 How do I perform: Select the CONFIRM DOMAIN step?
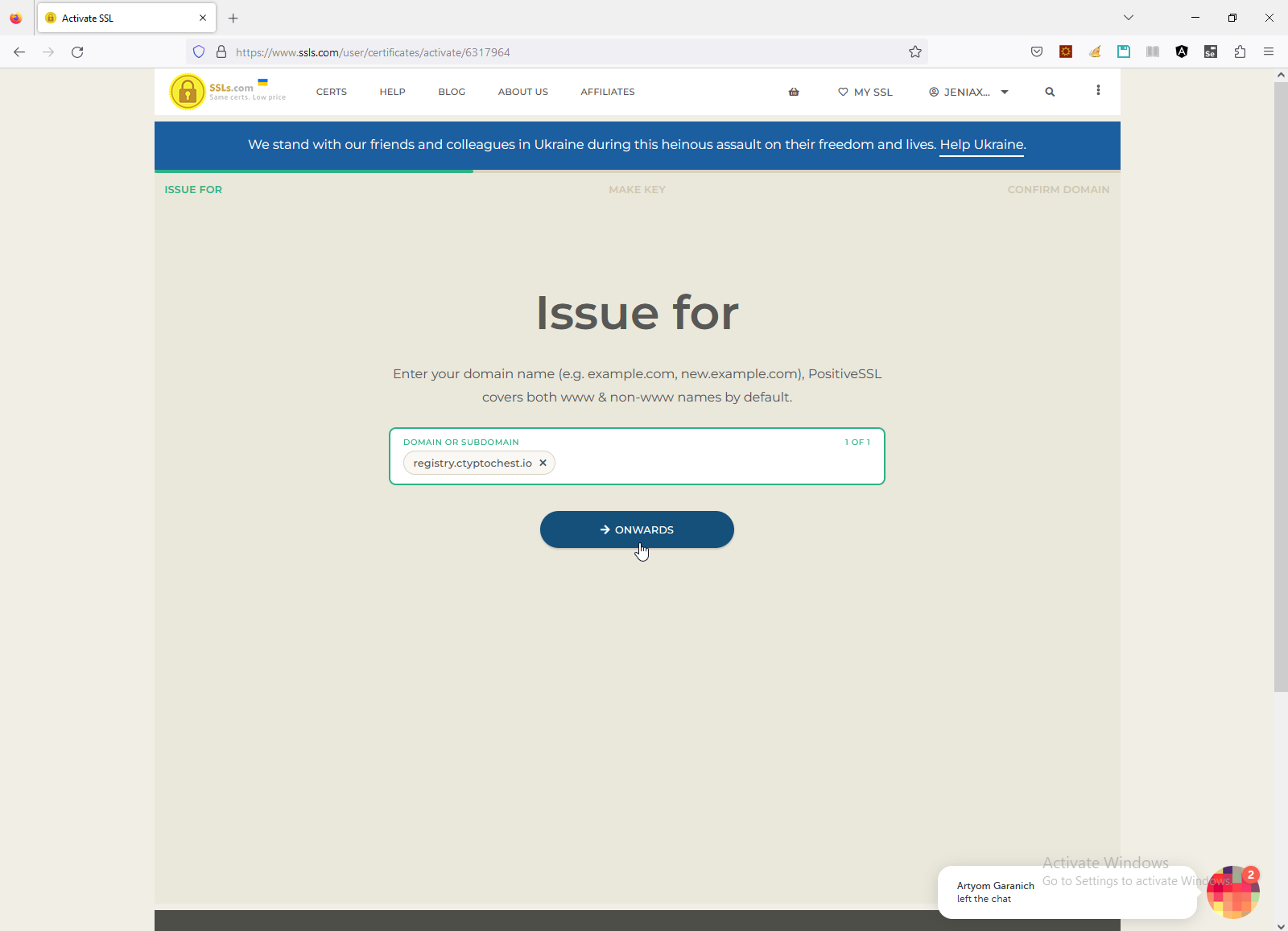1059,190
